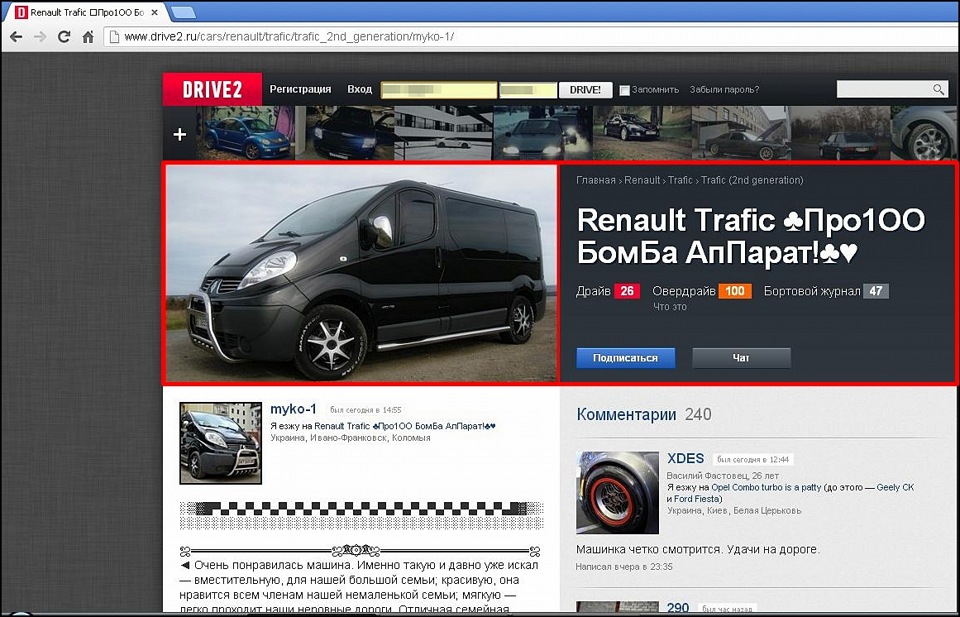960x617 pixels.
Task: Open Бортовой журнал 47
Action: tap(826, 291)
